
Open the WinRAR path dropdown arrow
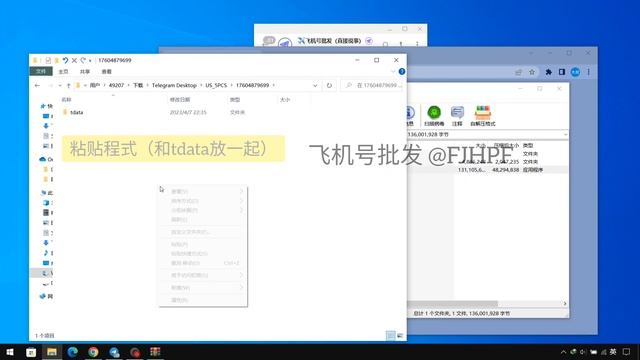pos(565,134)
